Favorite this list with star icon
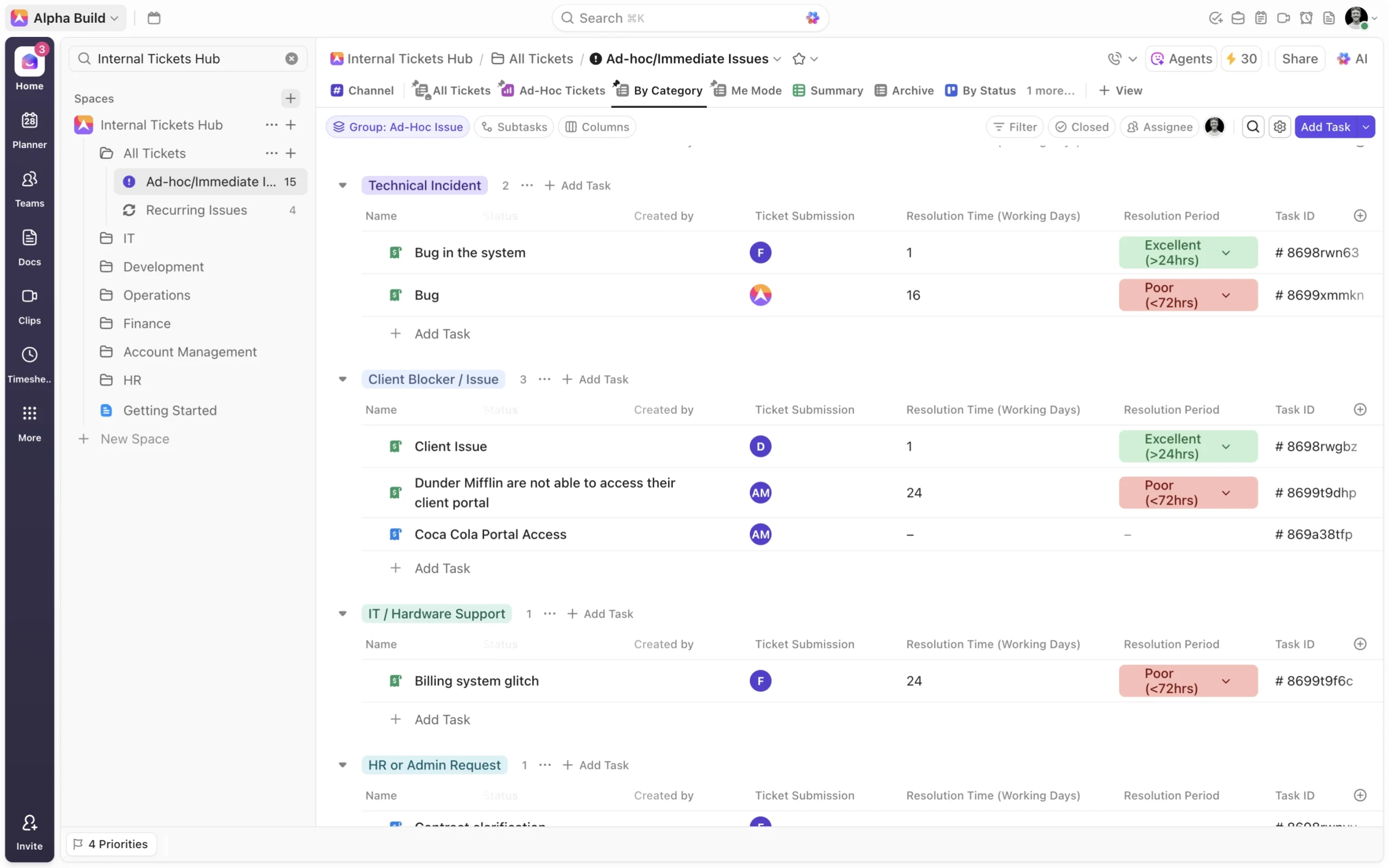The width and height of the screenshot is (1389, 868). pos(798,59)
